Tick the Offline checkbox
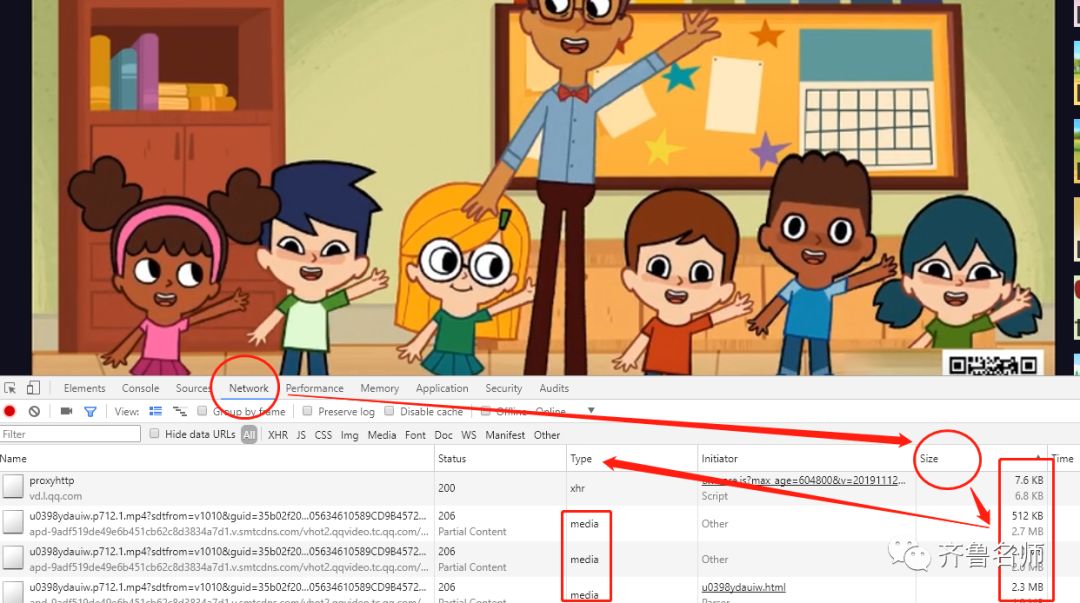1080x603 pixels. point(486,411)
